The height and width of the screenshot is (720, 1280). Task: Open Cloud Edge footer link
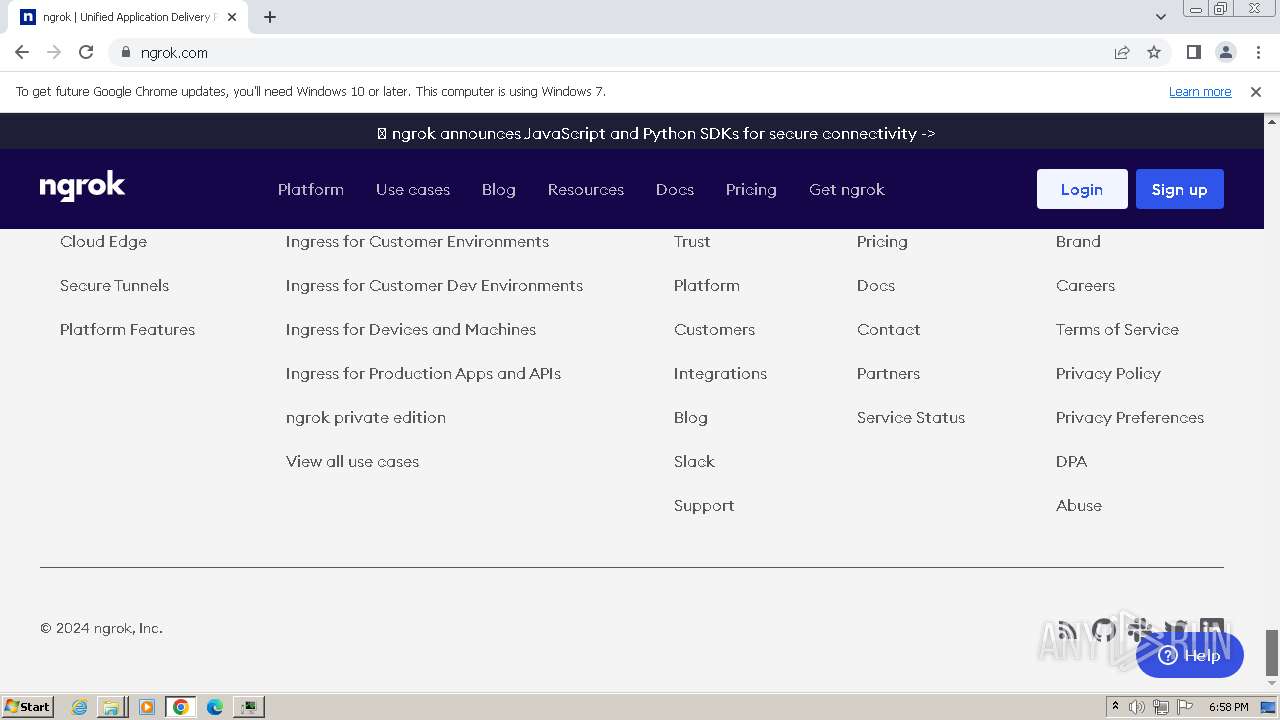tap(103, 241)
